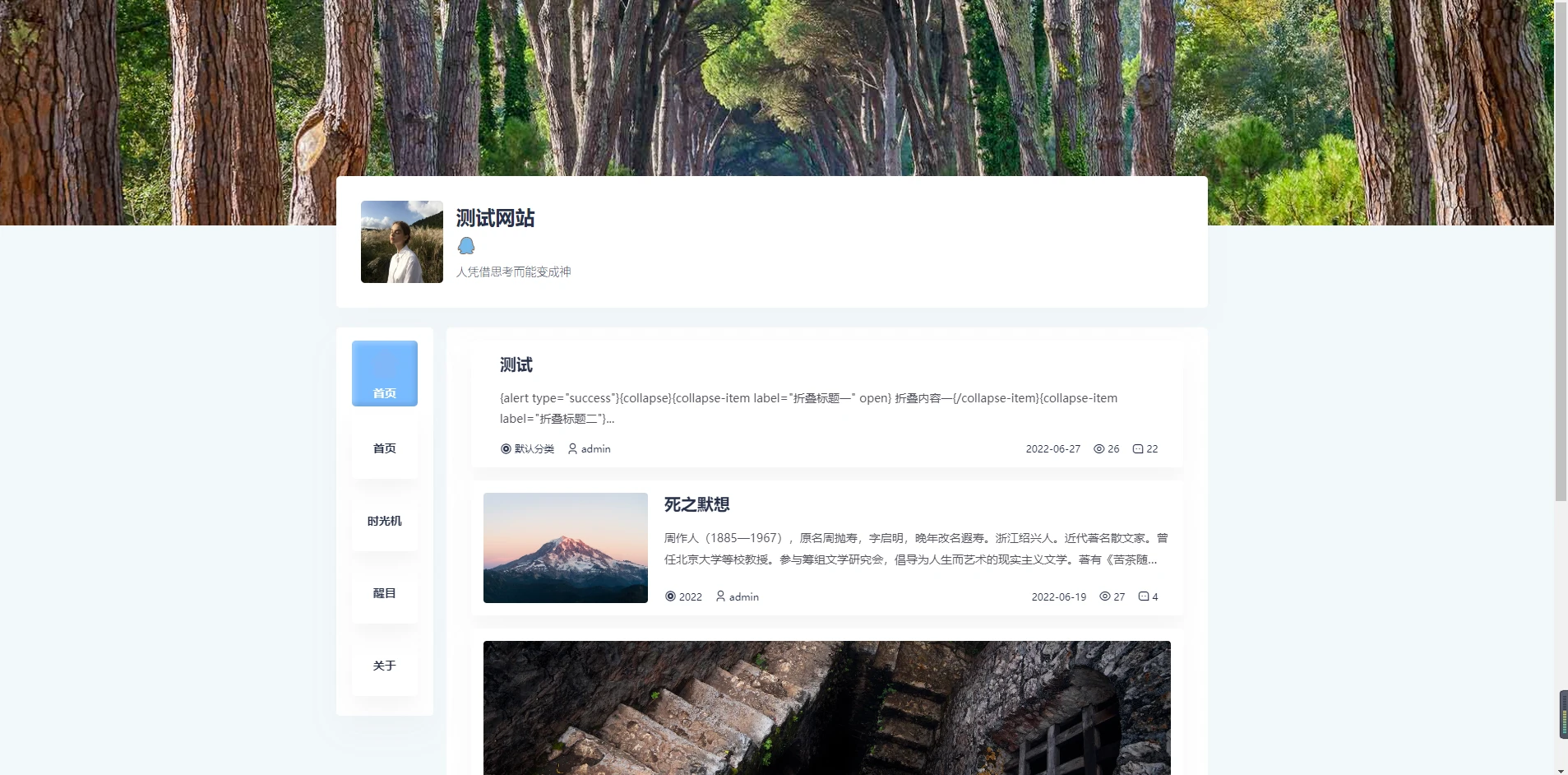The image size is (1568, 775).
Task: Click the user icon beside admin in 测试 post
Action: pyautogui.click(x=572, y=449)
